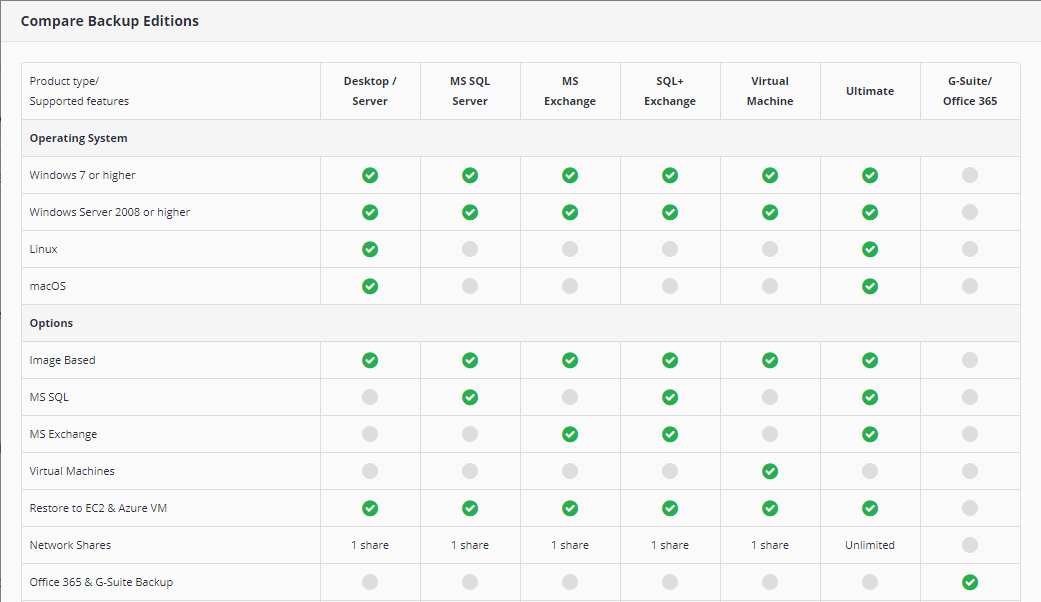Click the Windows Server 2008 or higher label

pos(110,212)
